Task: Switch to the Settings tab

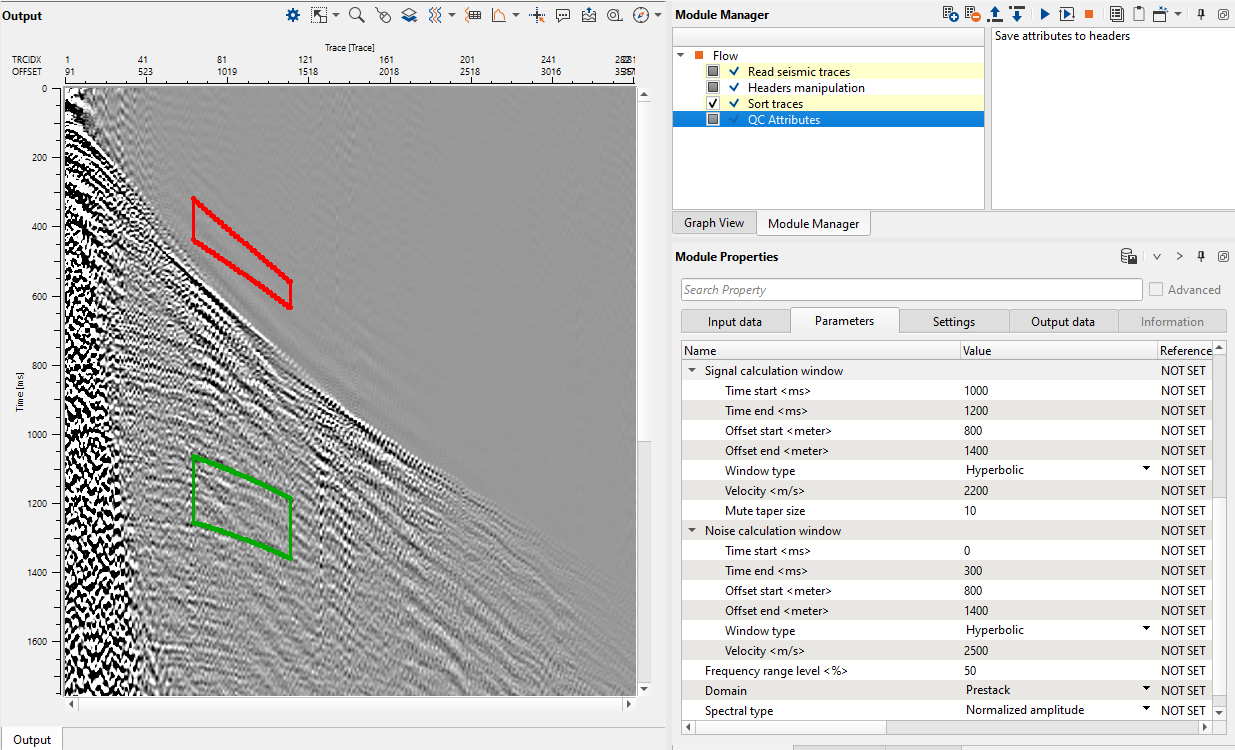Action: 953,322
